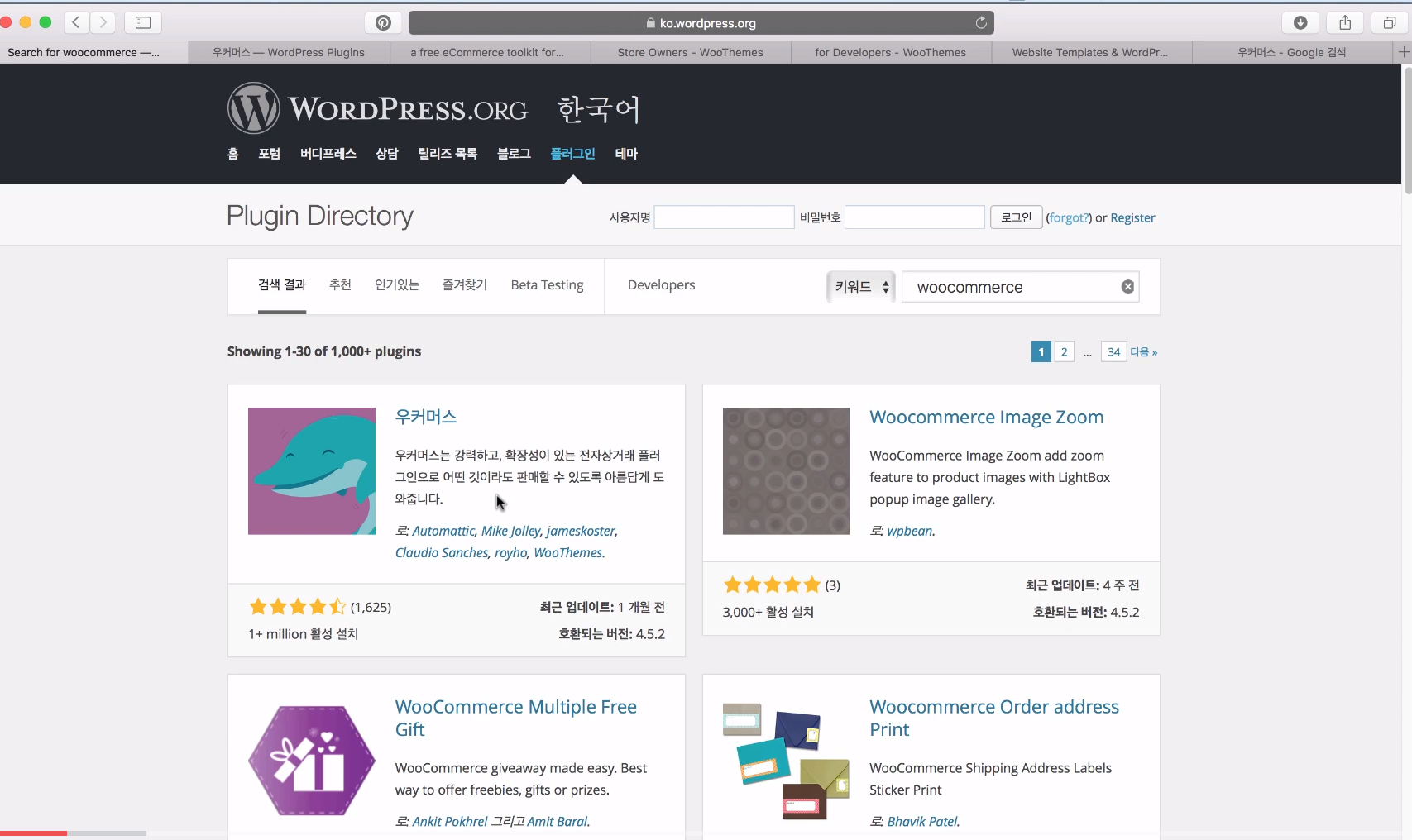
Task: Focus the 사용자명 input field
Action: 725,217
